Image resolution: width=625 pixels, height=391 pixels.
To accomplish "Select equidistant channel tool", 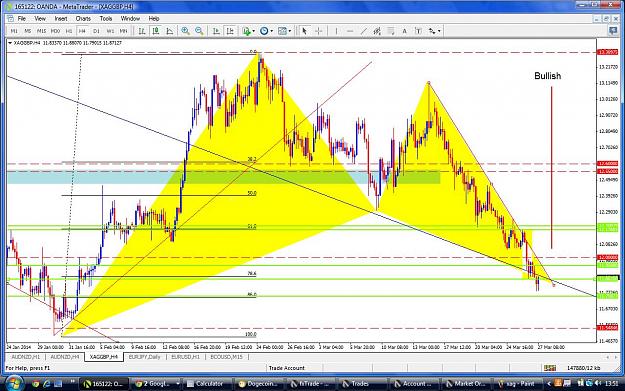I will click(x=377, y=31).
